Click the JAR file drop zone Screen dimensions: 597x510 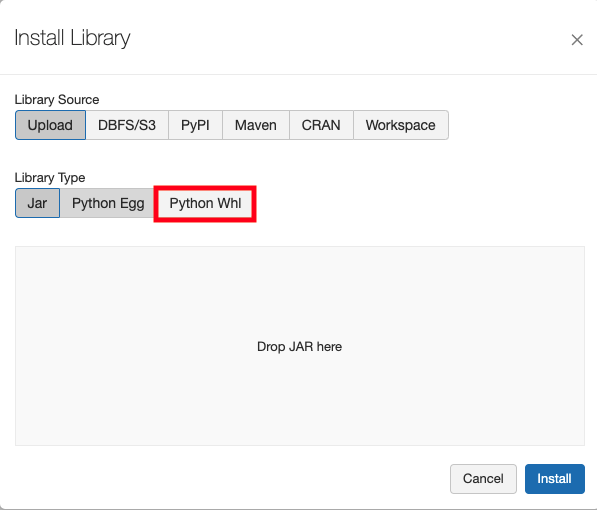point(300,346)
